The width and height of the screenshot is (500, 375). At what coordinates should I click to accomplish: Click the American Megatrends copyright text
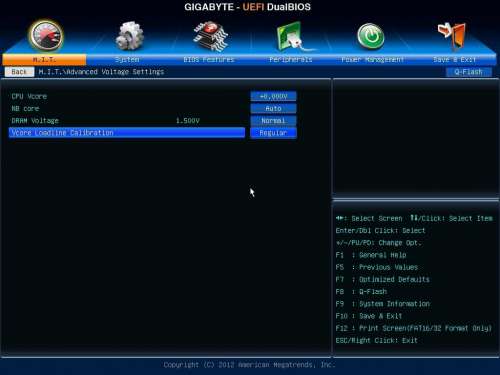[249, 365]
